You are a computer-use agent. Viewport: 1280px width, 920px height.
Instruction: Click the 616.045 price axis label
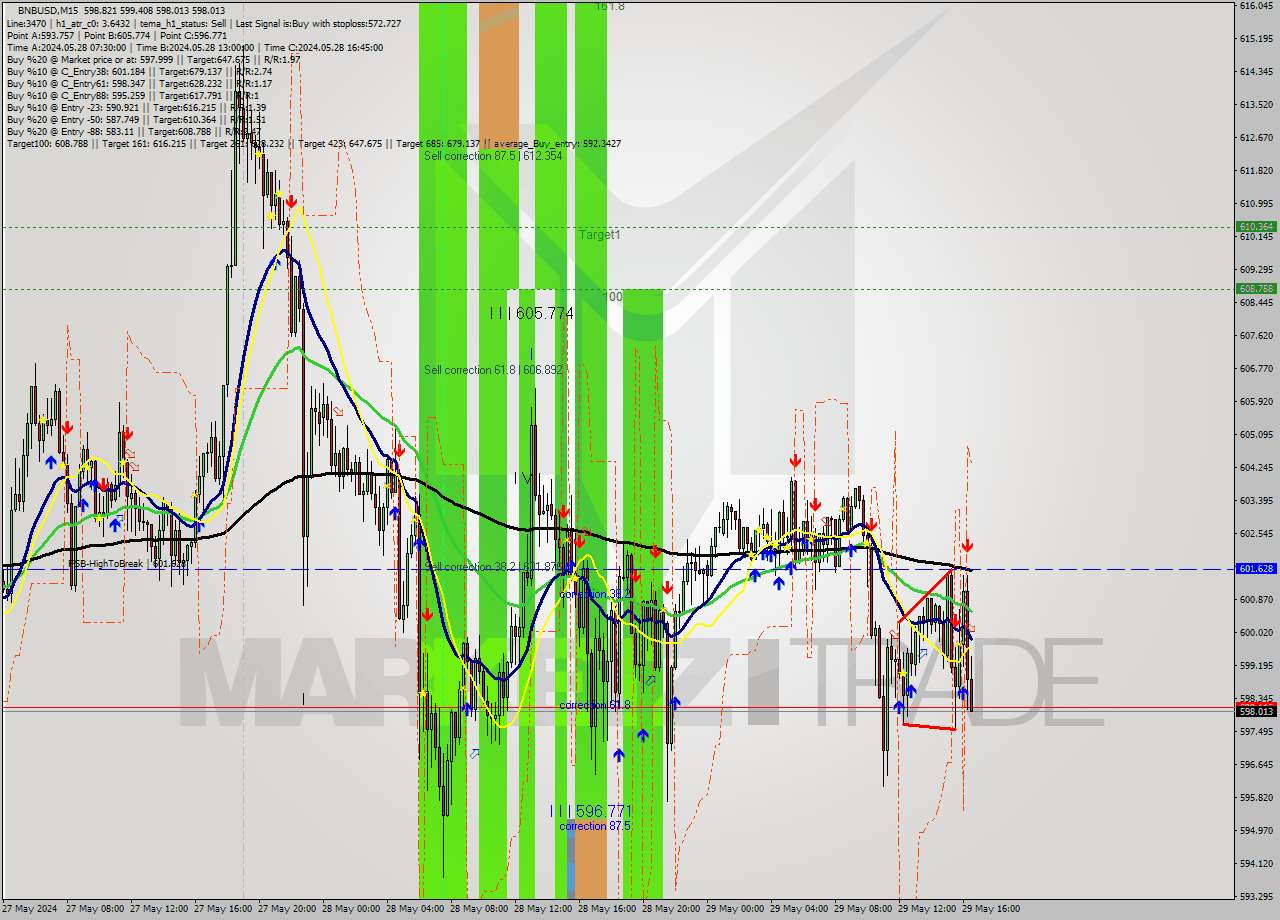coord(1255,6)
